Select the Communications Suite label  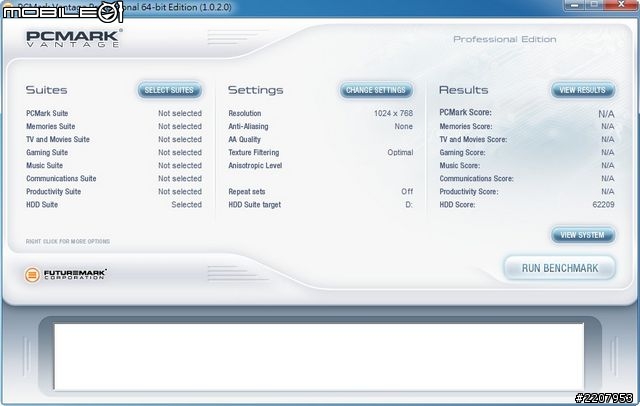(61, 179)
